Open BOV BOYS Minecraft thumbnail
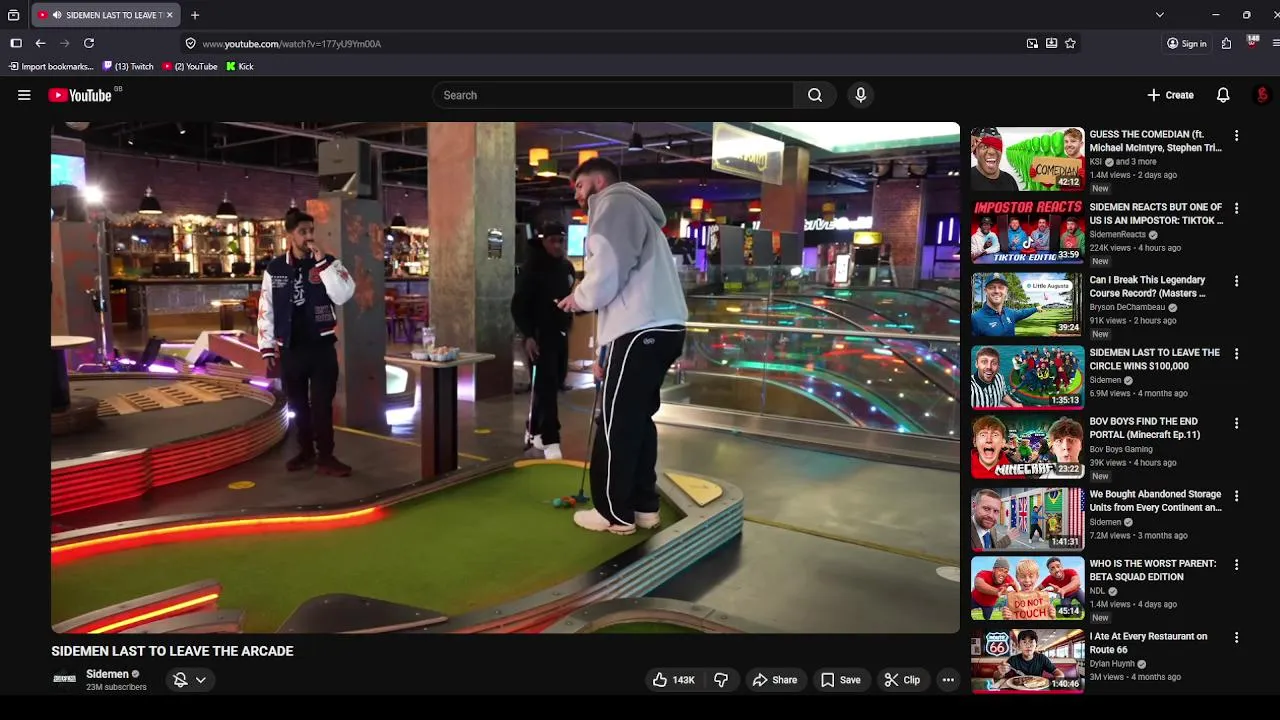This screenshot has width=1280, height=720. tap(1027, 448)
